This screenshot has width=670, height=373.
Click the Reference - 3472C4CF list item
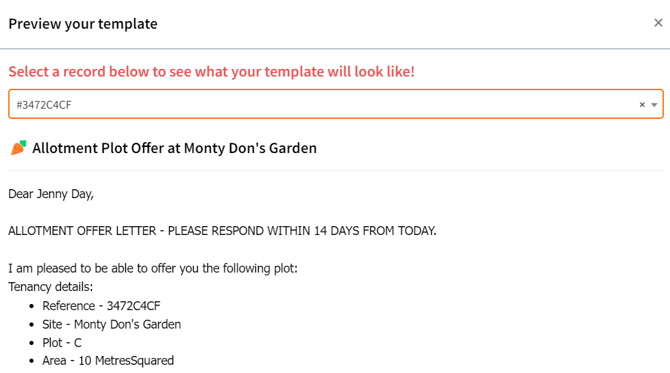pyautogui.click(x=101, y=306)
